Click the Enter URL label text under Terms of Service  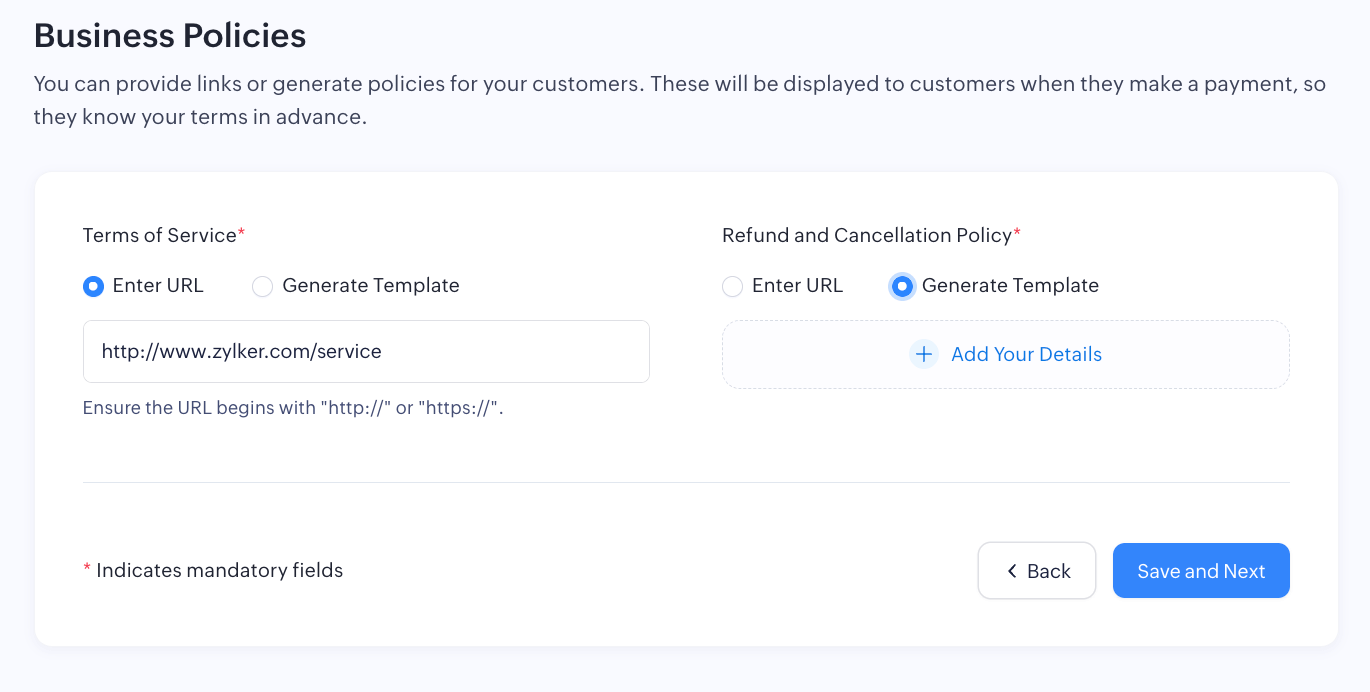[158, 286]
